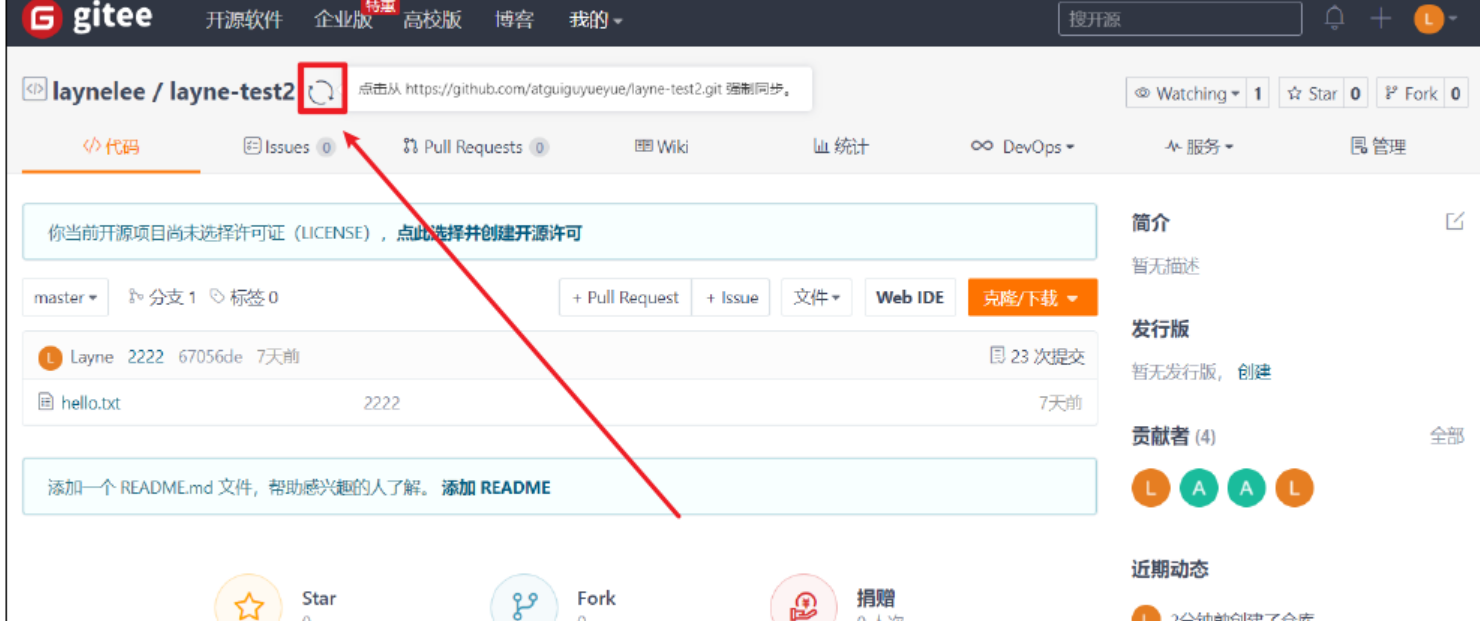Expand the 文件 dropdown
This screenshot has height=621, width=1480.
tap(816, 297)
